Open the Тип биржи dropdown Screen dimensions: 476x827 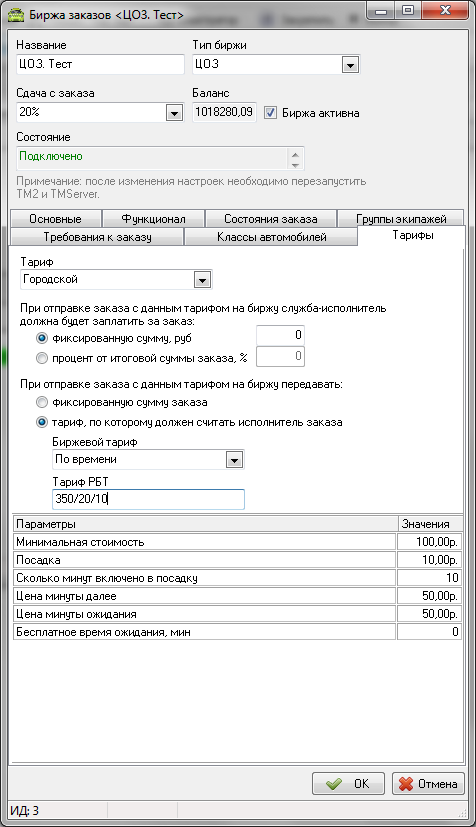350,65
